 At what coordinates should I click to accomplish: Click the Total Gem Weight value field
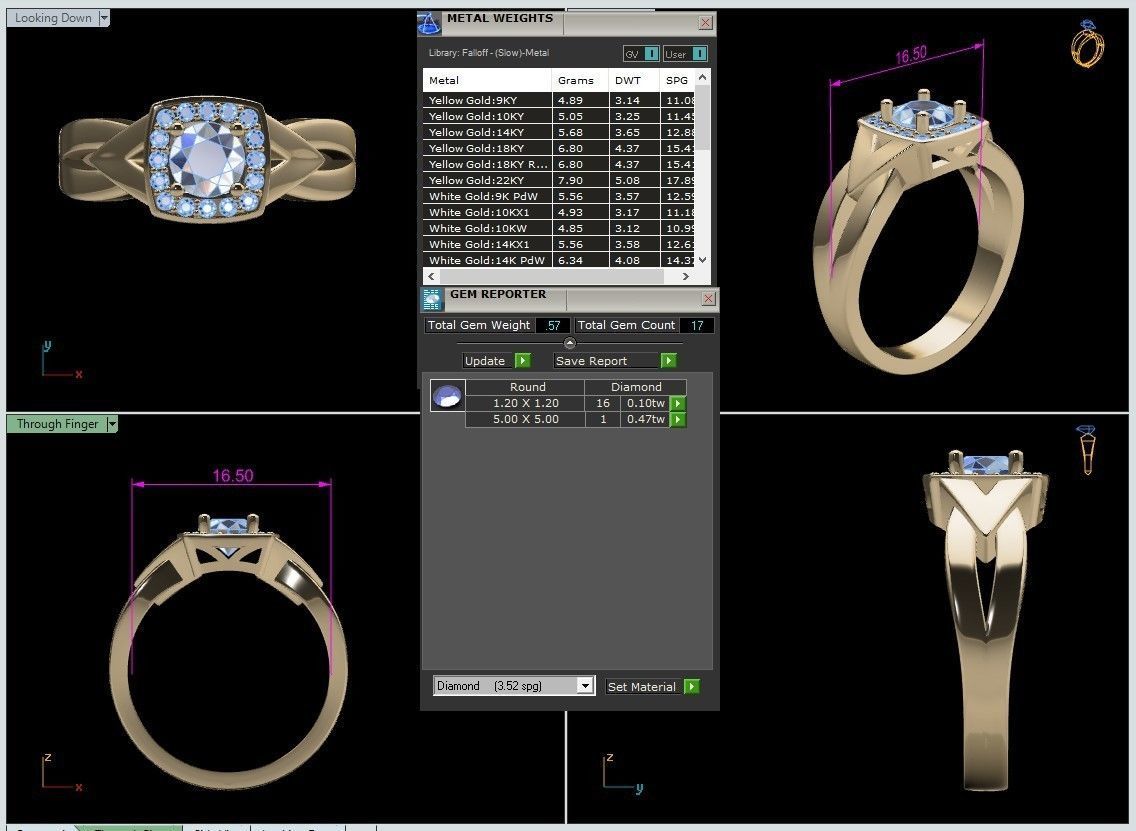click(553, 325)
